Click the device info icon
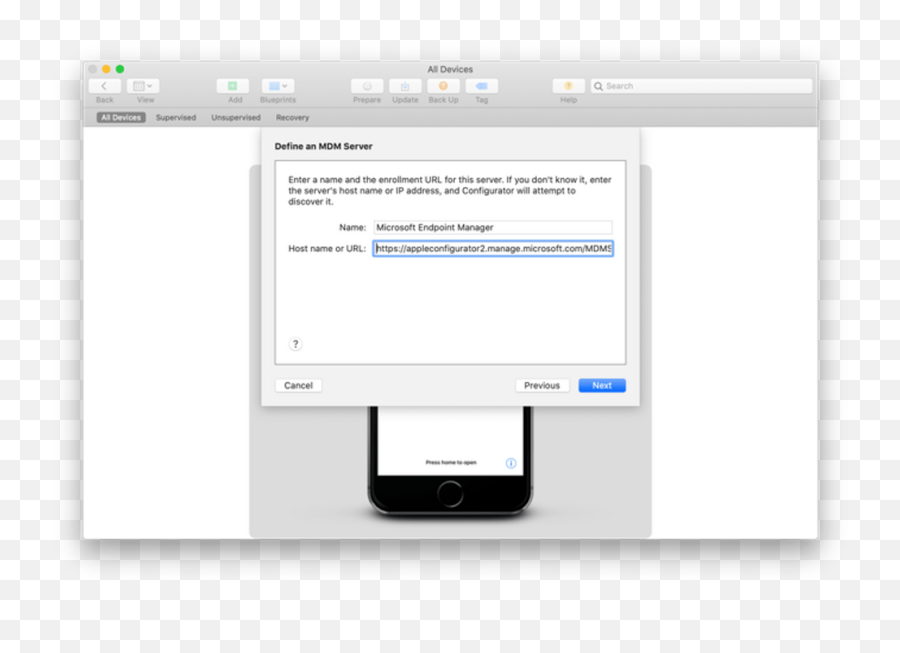900x653 pixels. point(511,463)
